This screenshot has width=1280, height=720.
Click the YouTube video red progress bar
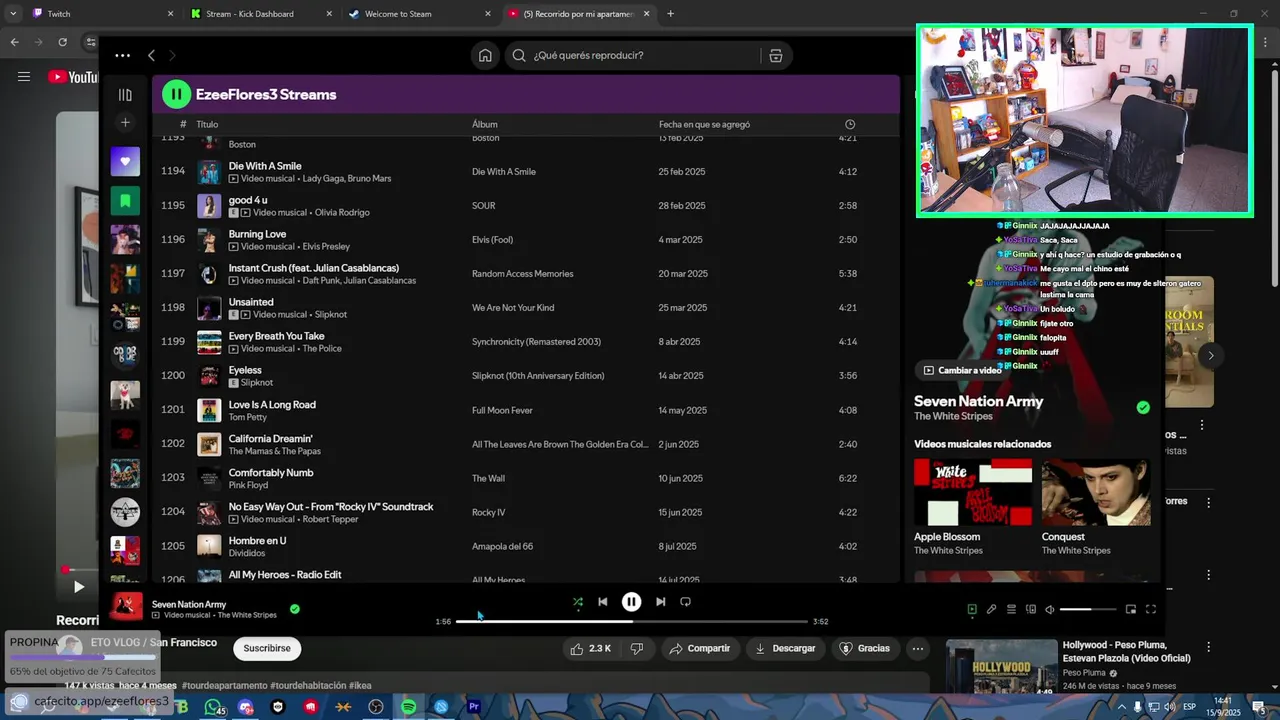(65, 570)
